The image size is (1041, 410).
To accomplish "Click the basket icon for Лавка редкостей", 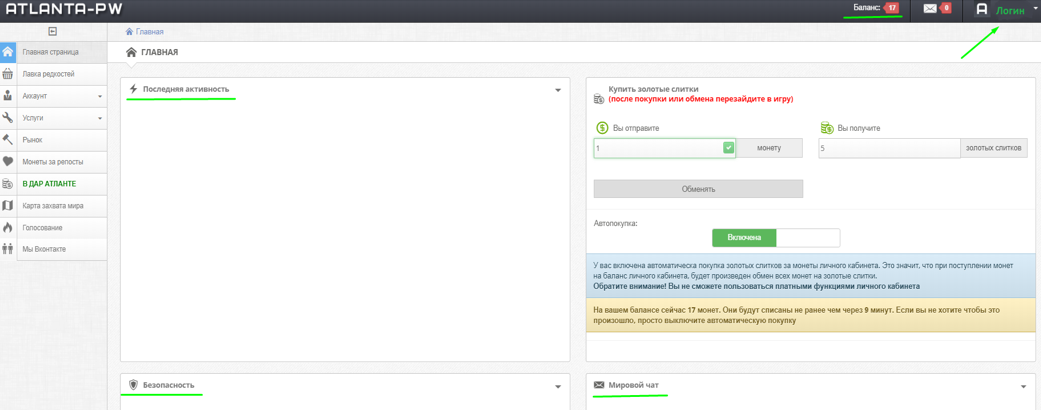I will pos(8,74).
